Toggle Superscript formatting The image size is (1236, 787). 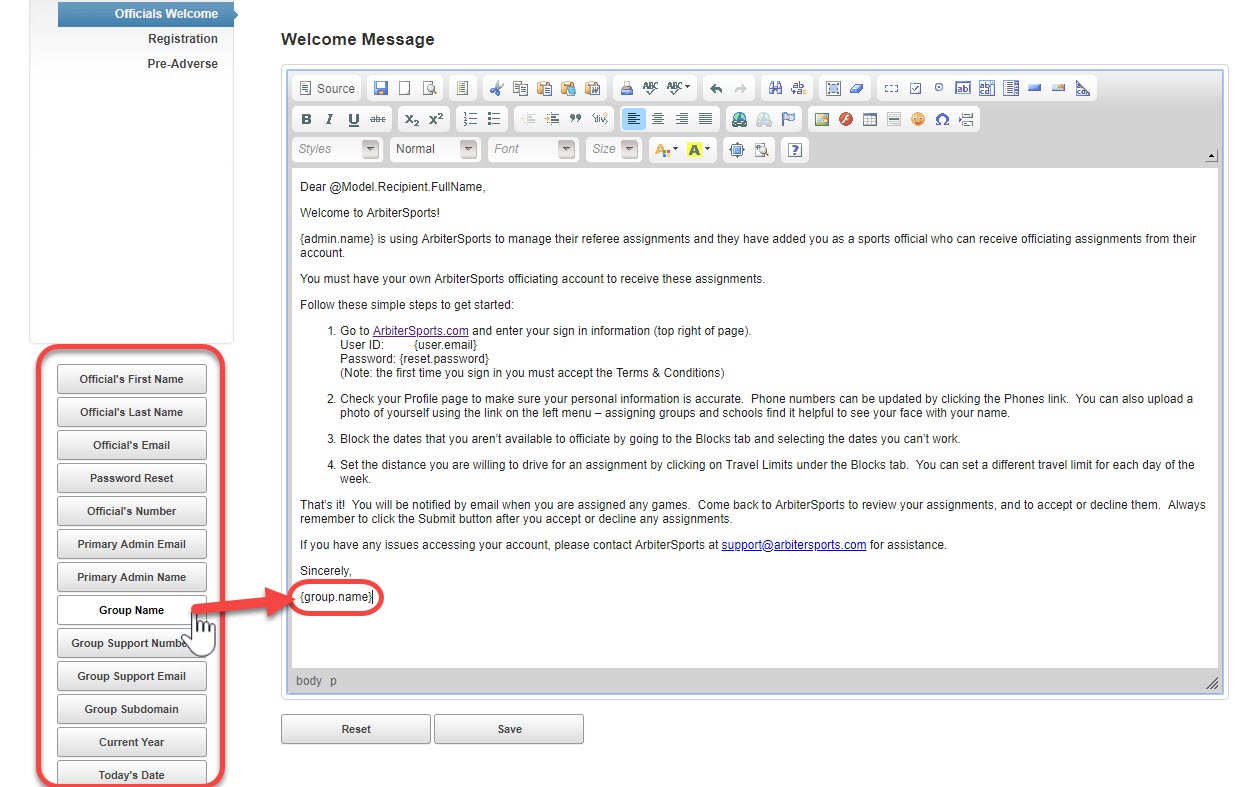[x=436, y=119]
